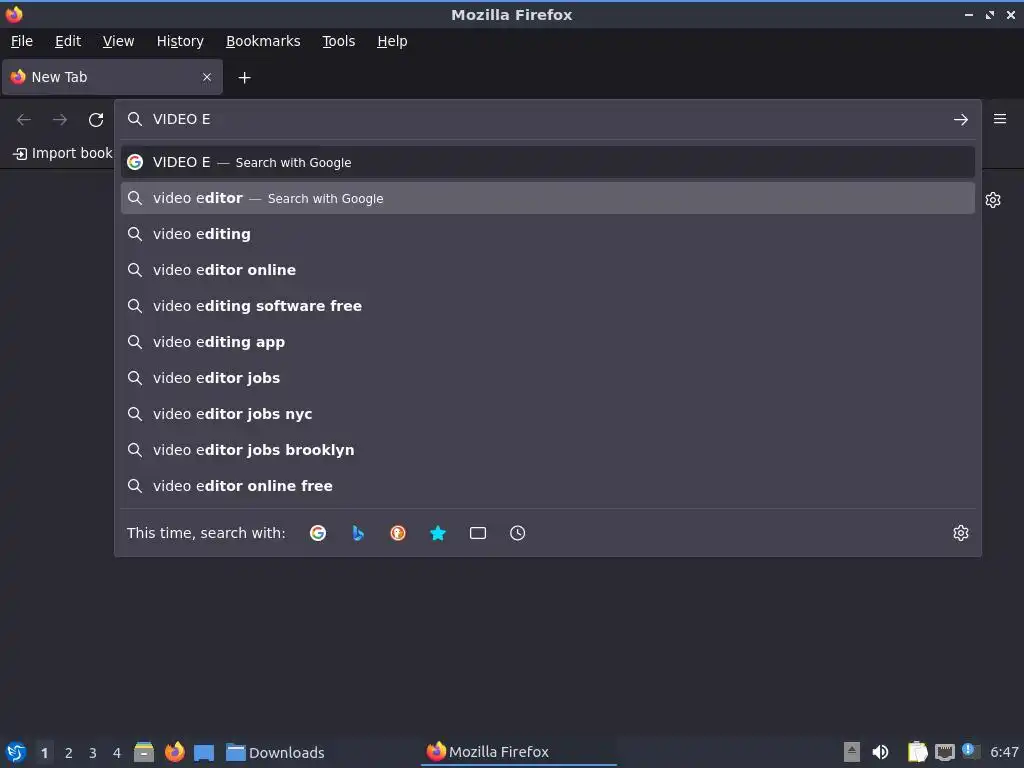Choose 'video editor jobs nyc' suggestion
Screen dimensions: 1024x768
pos(548,413)
